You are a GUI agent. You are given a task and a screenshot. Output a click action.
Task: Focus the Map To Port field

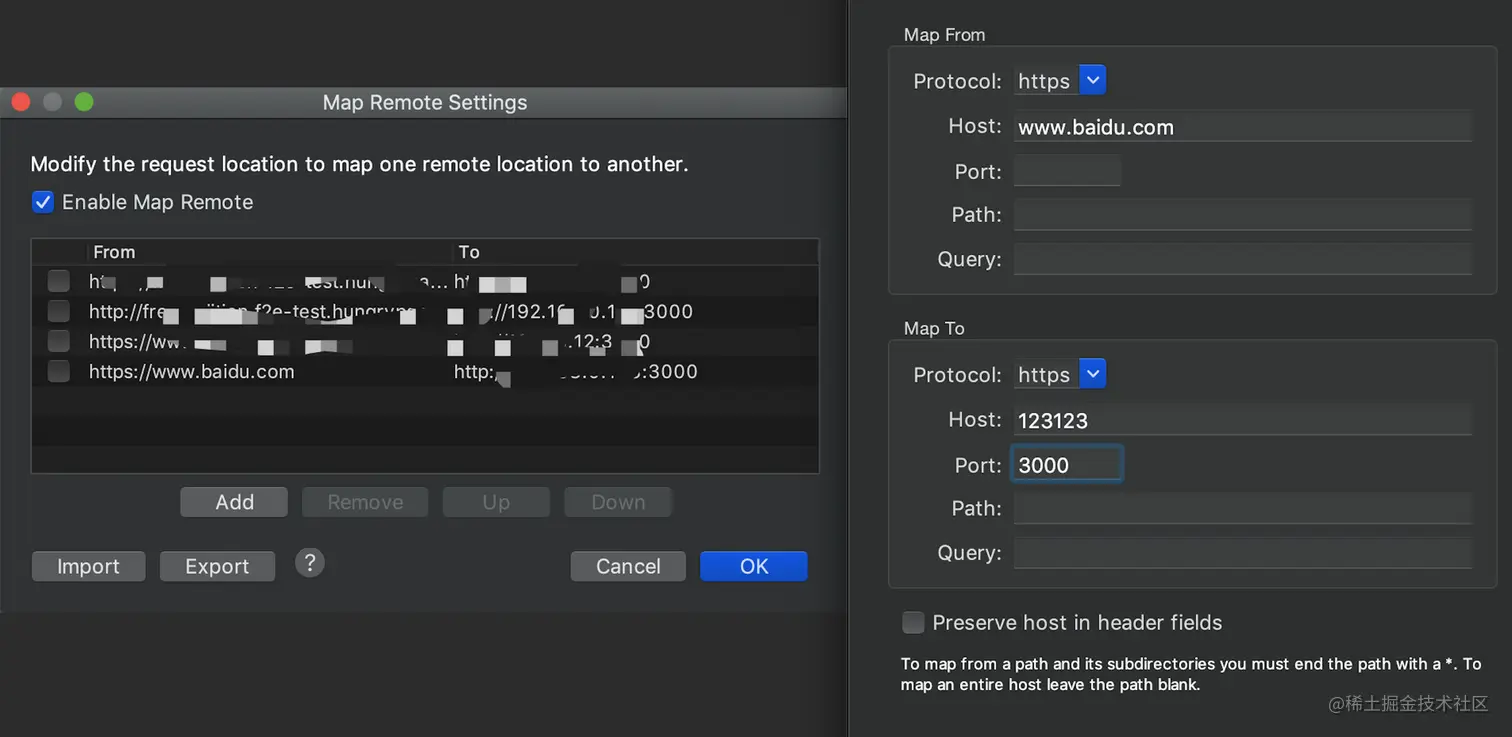tap(1067, 465)
